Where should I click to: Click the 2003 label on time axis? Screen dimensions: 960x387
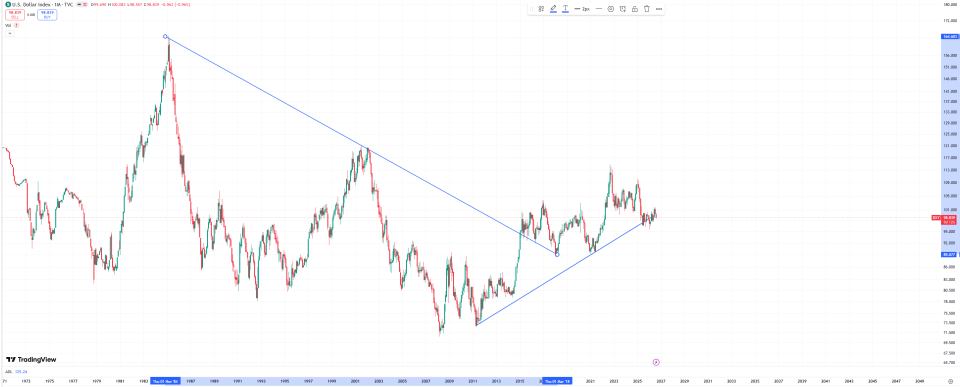coord(378,380)
